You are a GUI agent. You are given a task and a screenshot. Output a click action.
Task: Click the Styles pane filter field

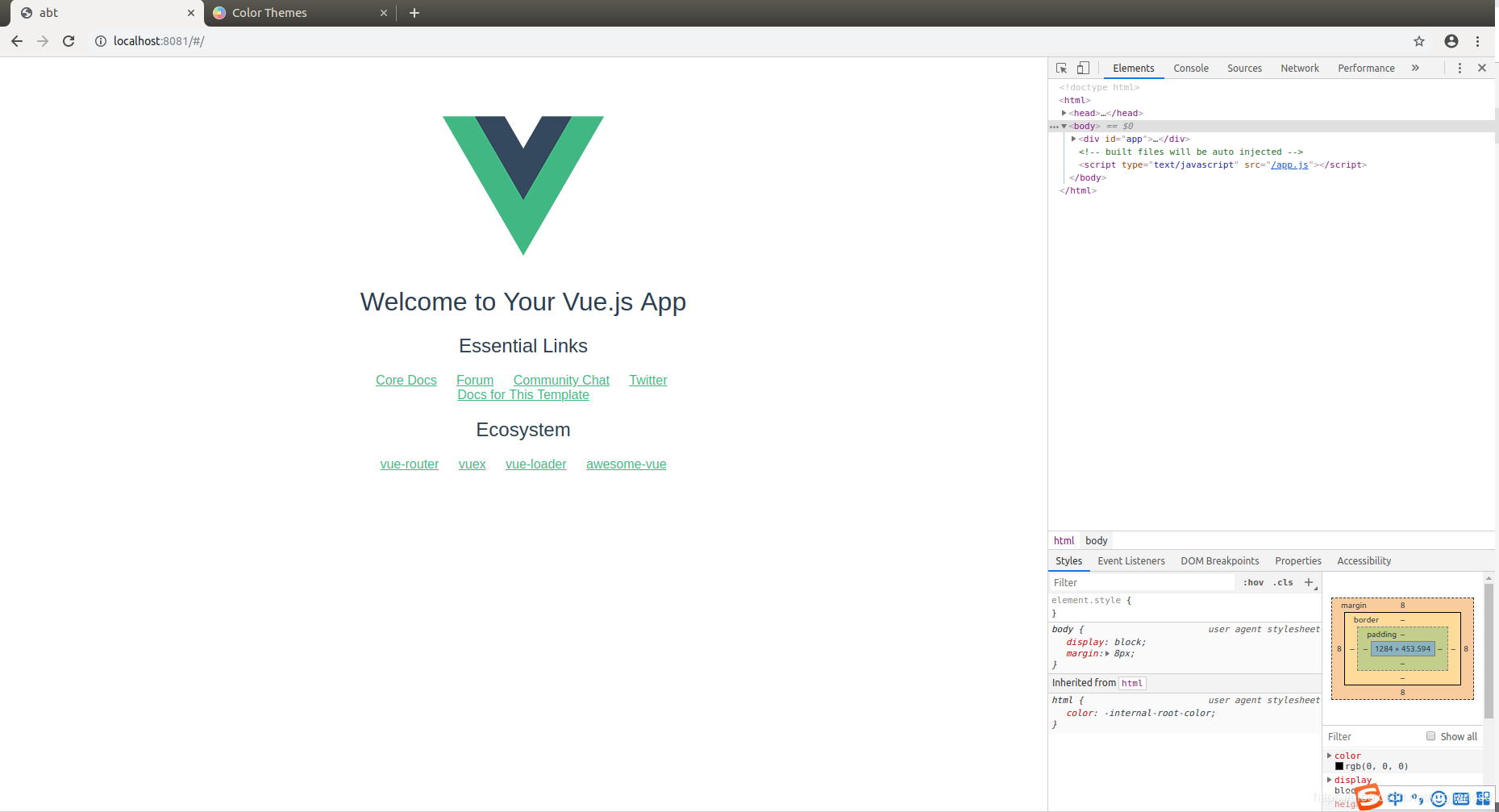pyautogui.click(x=1142, y=582)
